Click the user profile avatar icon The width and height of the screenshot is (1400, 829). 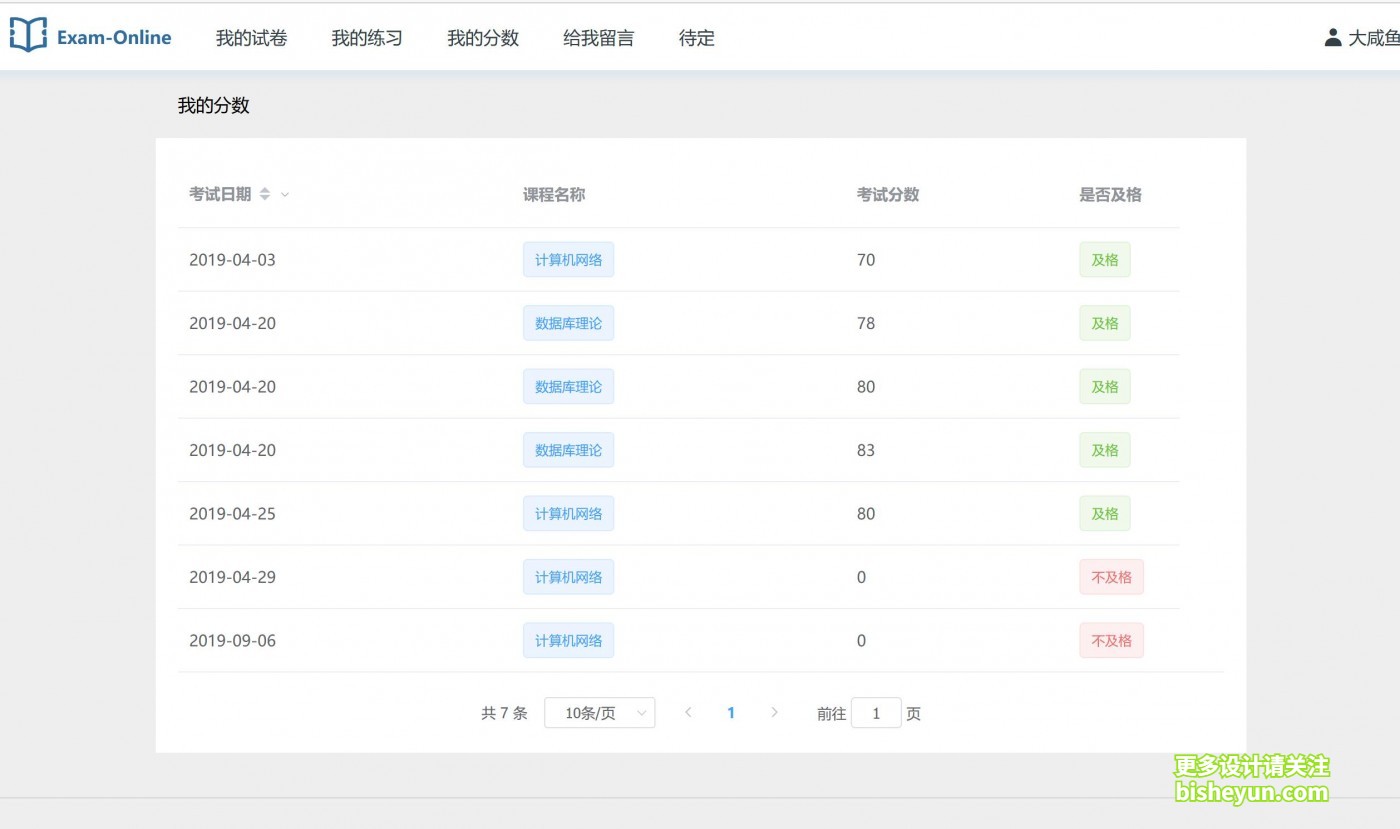pos(1332,38)
